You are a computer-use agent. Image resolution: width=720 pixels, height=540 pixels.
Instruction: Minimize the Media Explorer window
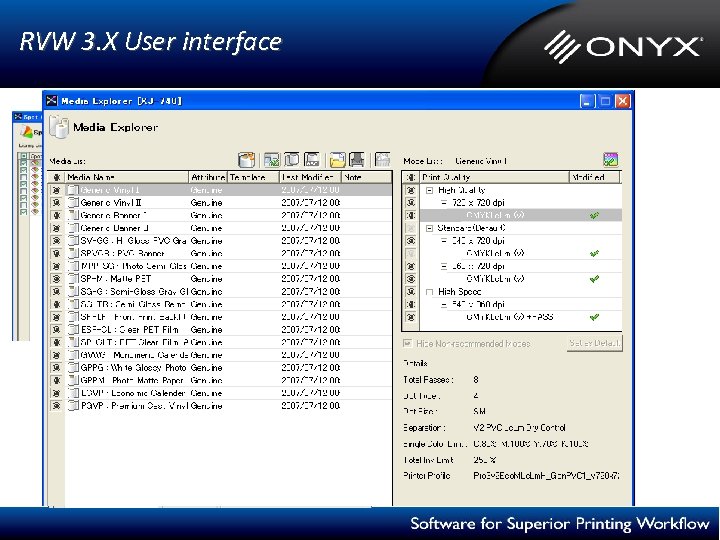(587, 101)
